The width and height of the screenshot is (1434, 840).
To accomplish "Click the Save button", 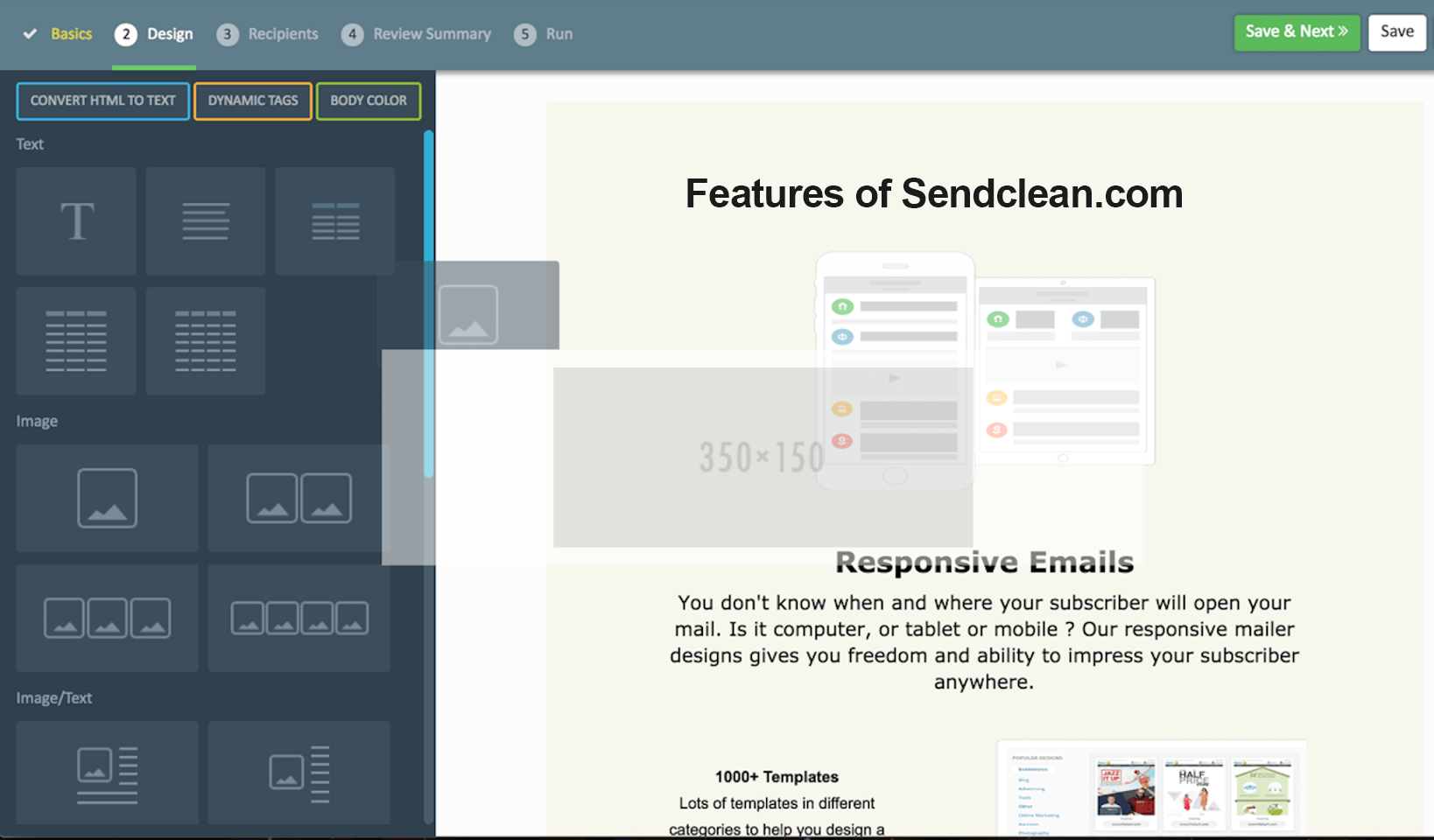I will coord(1397,32).
